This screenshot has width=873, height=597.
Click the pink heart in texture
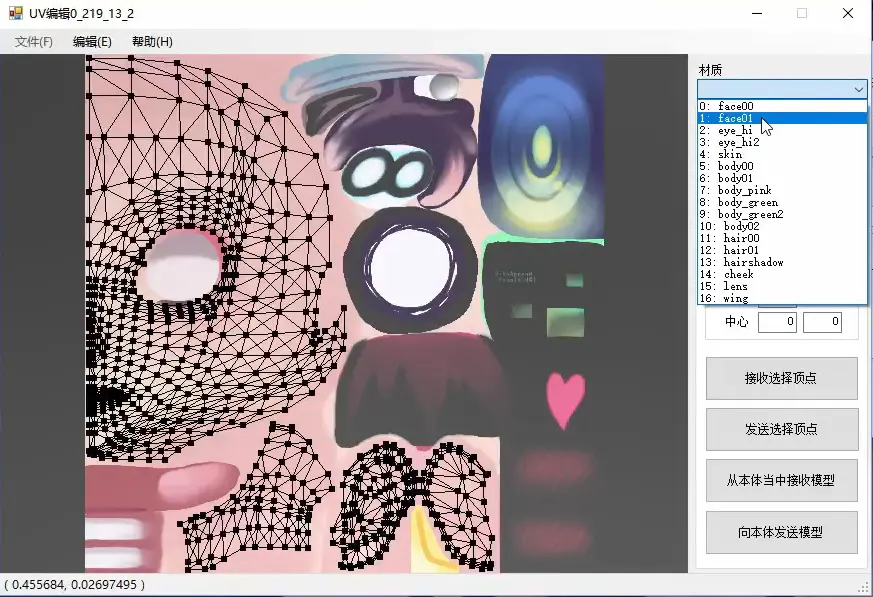click(566, 400)
